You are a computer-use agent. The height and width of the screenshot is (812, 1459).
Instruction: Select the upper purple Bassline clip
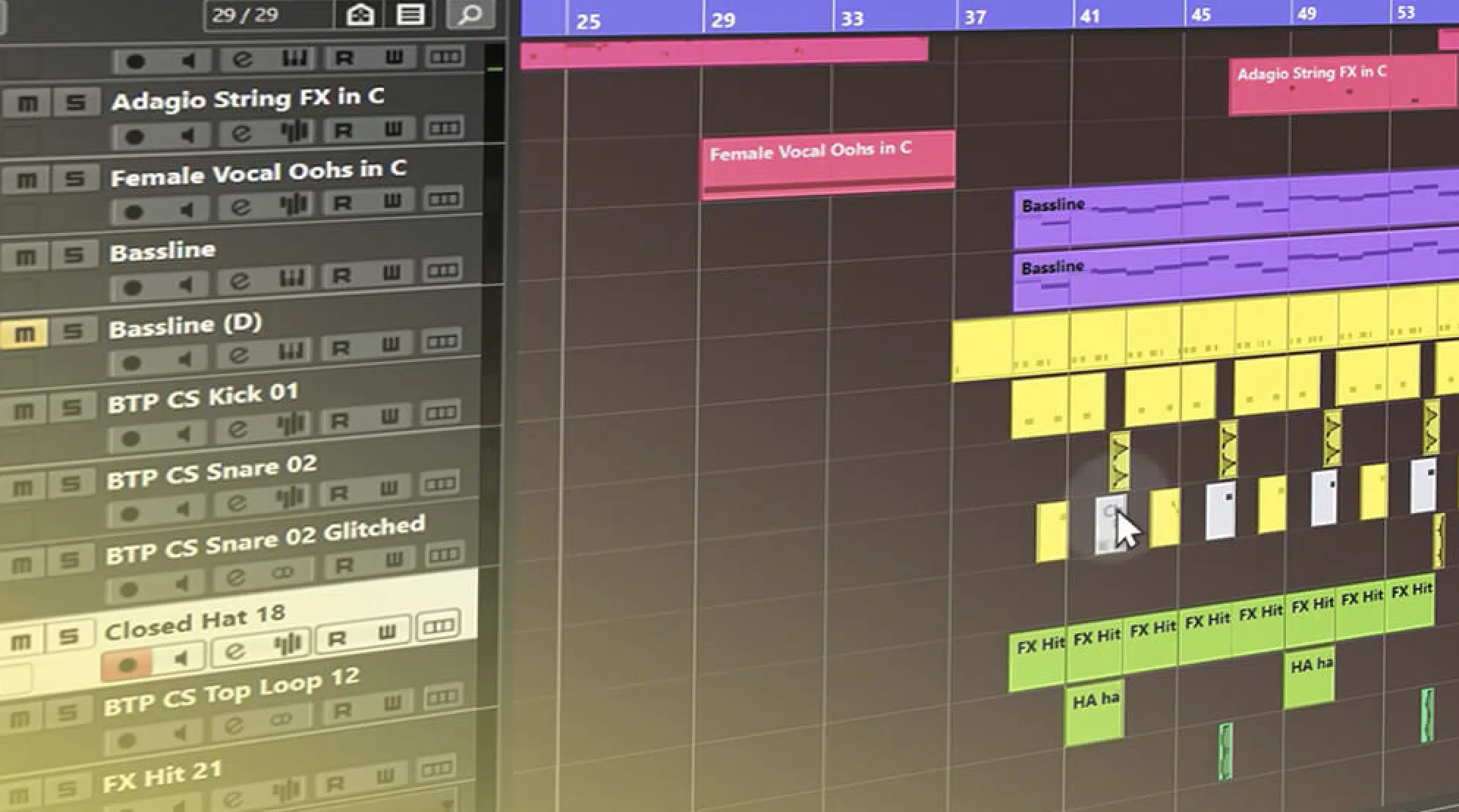1236,211
